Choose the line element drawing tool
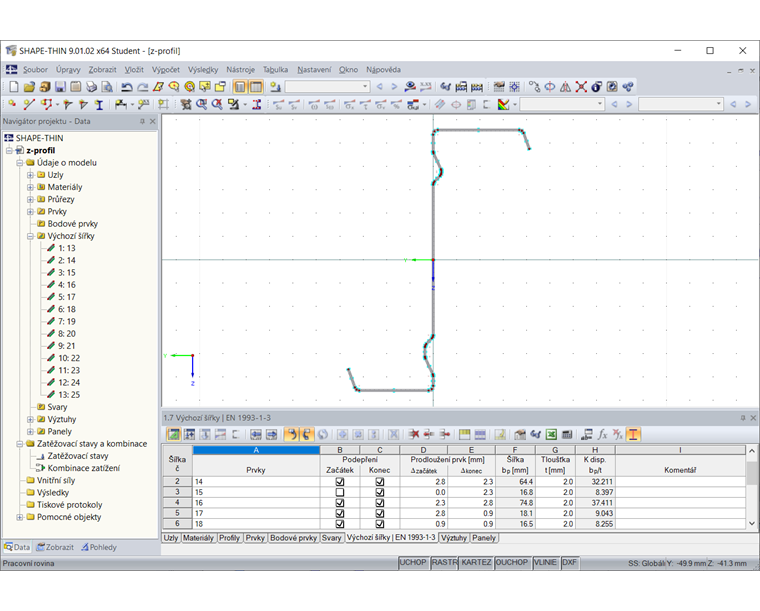 [x=29, y=104]
